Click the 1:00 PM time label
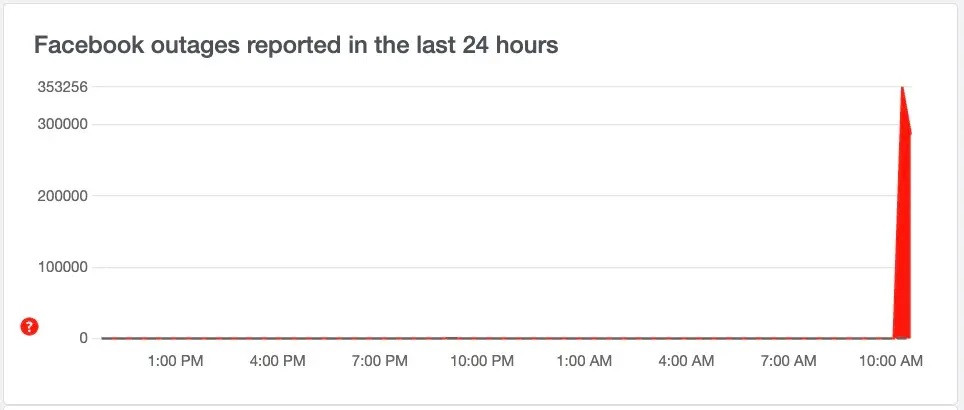Viewport: 964px width, 410px height. tap(175, 361)
